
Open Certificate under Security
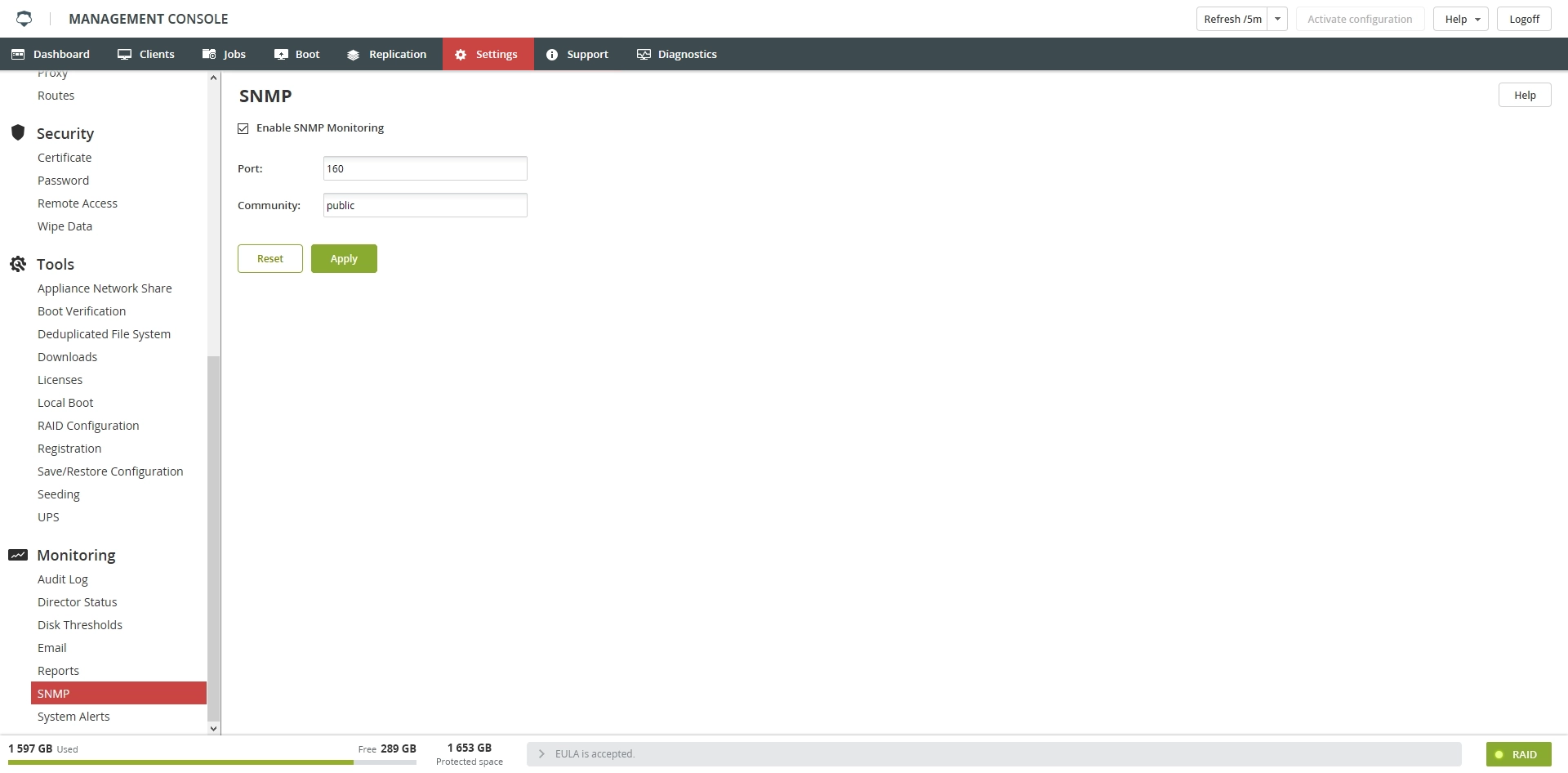coord(65,158)
